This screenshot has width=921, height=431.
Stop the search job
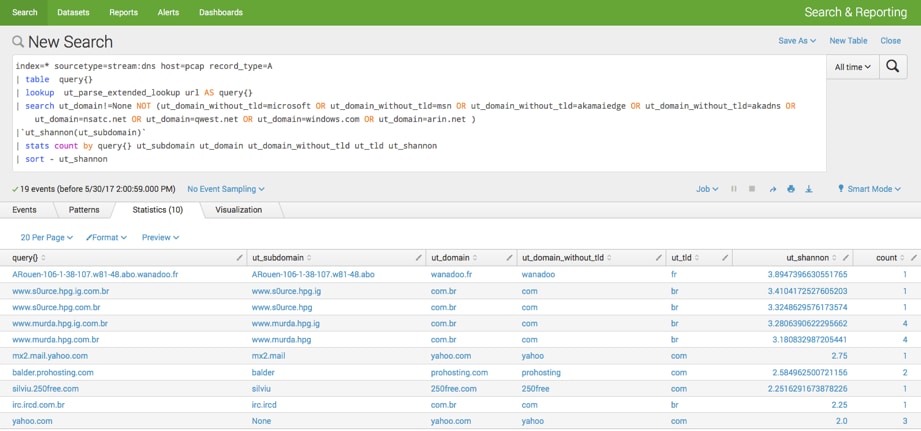click(752, 189)
